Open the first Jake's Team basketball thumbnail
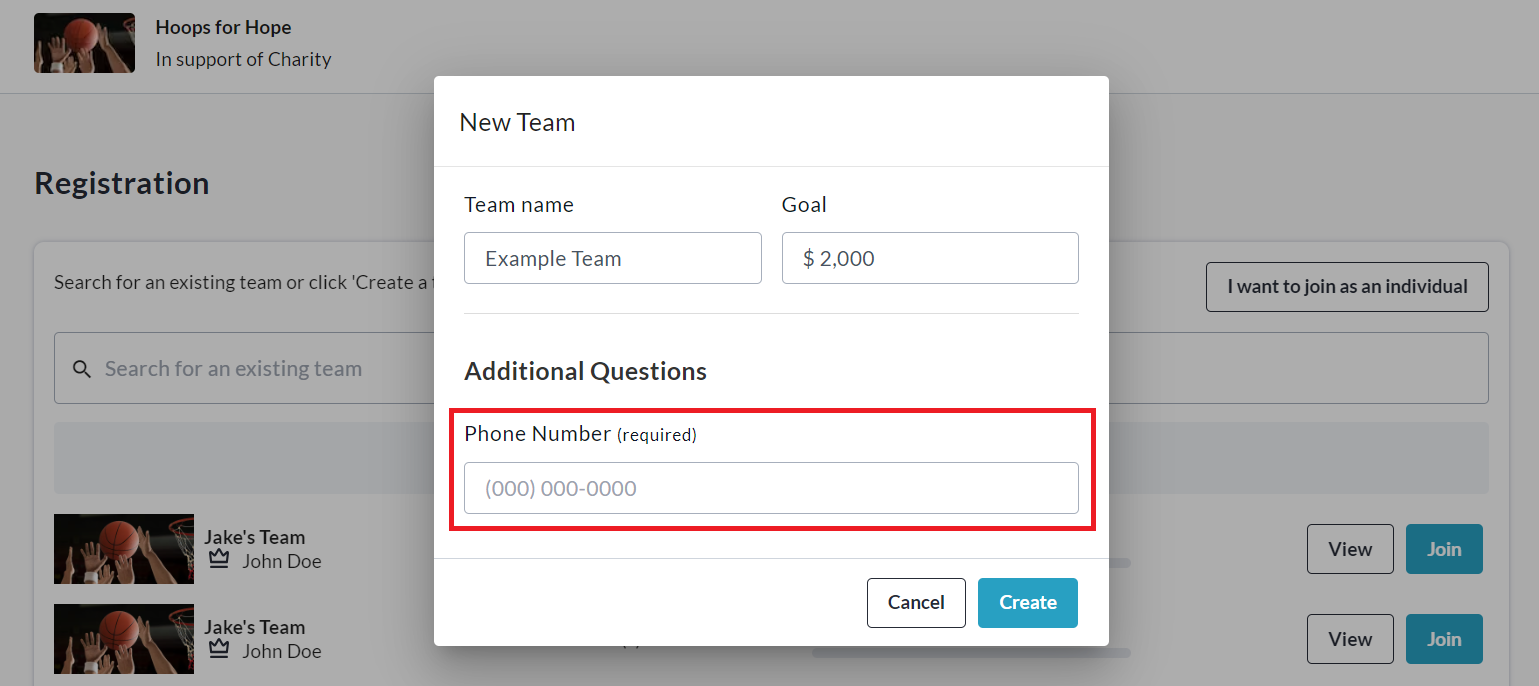 tap(124, 549)
